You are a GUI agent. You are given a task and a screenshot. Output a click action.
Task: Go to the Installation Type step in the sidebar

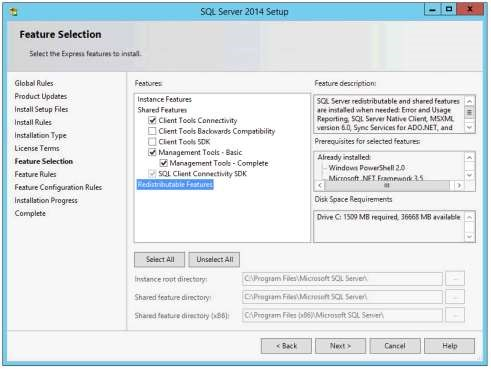tap(40, 135)
